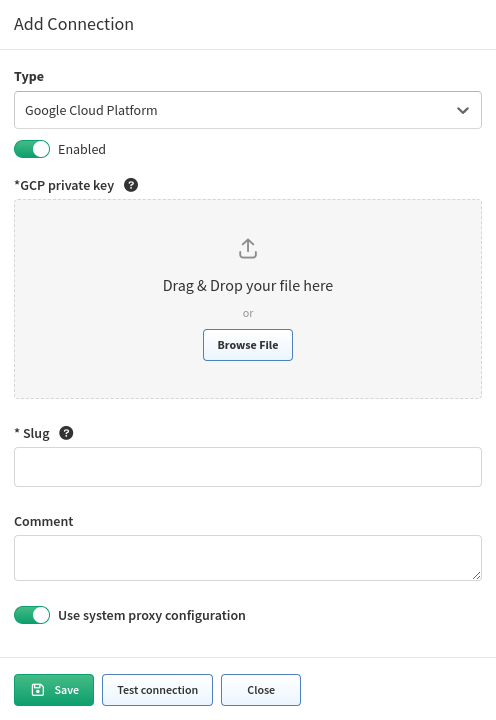Click the GCP private key label
Screen dimensions: 496x720
pos(64,186)
